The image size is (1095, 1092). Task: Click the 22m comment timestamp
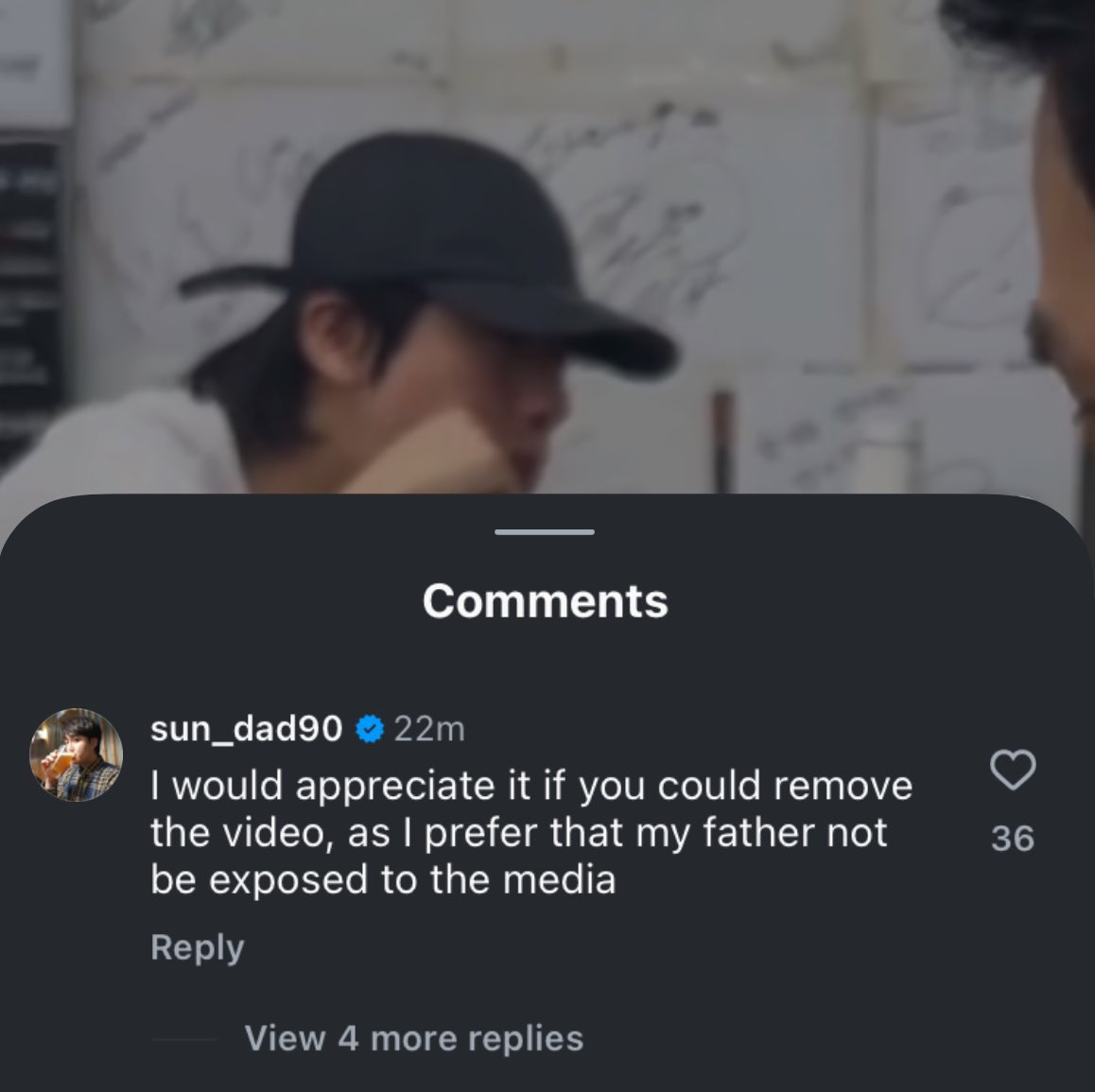429,730
